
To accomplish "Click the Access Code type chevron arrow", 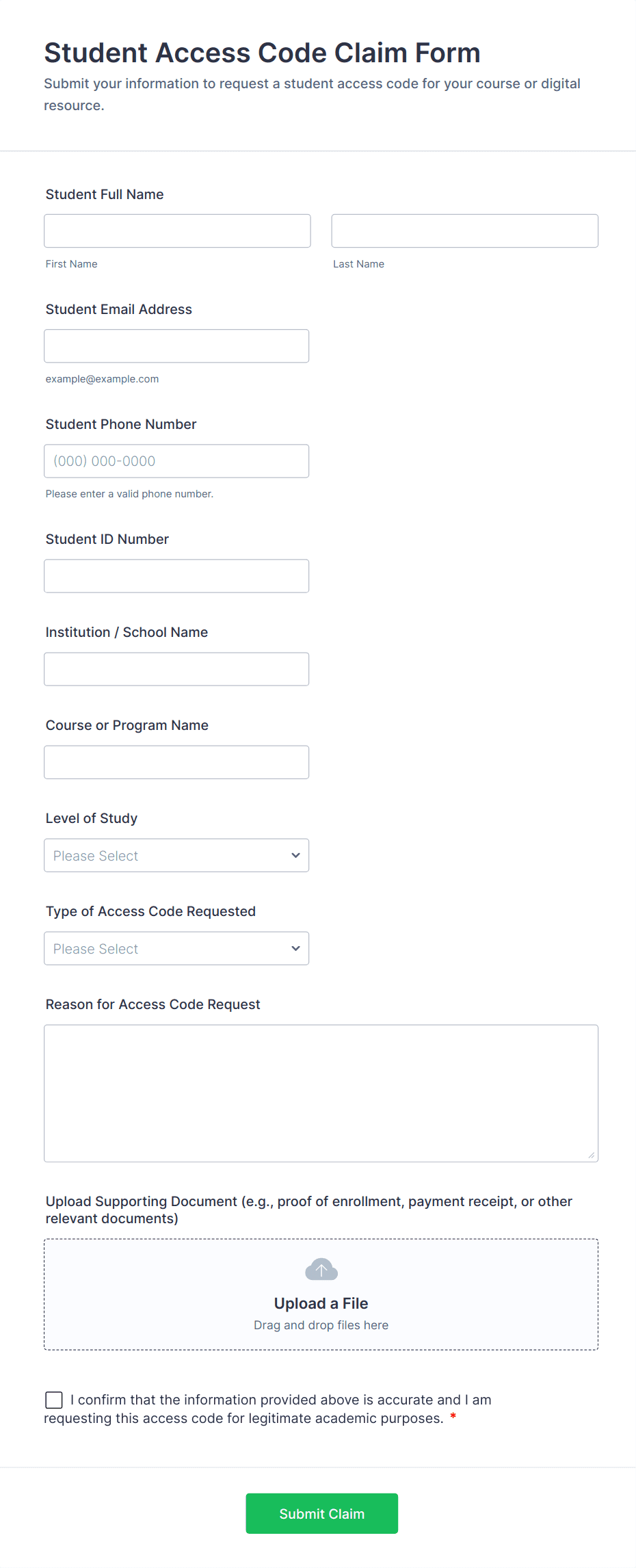I will click(x=295, y=948).
